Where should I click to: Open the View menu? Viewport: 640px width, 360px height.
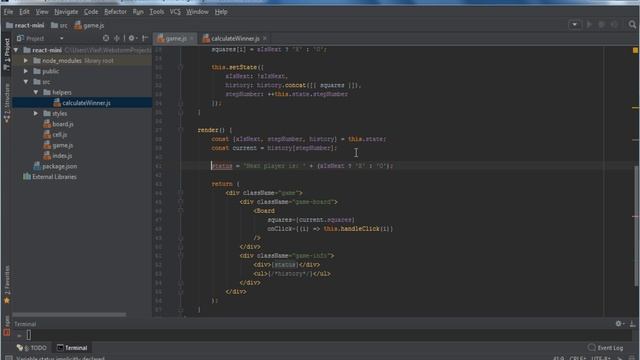(x=42, y=12)
